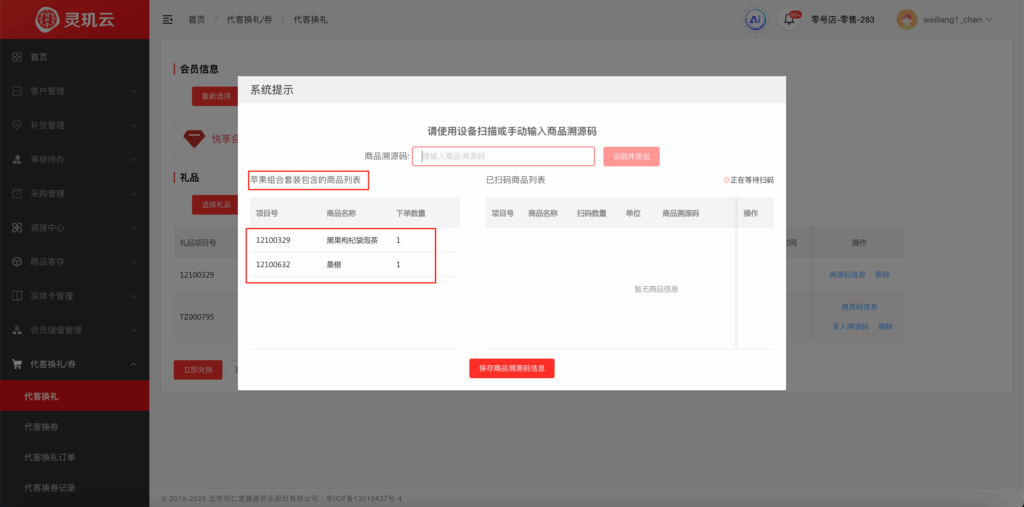Click the 商品寄存 cube icon in sidebar

point(17,262)
